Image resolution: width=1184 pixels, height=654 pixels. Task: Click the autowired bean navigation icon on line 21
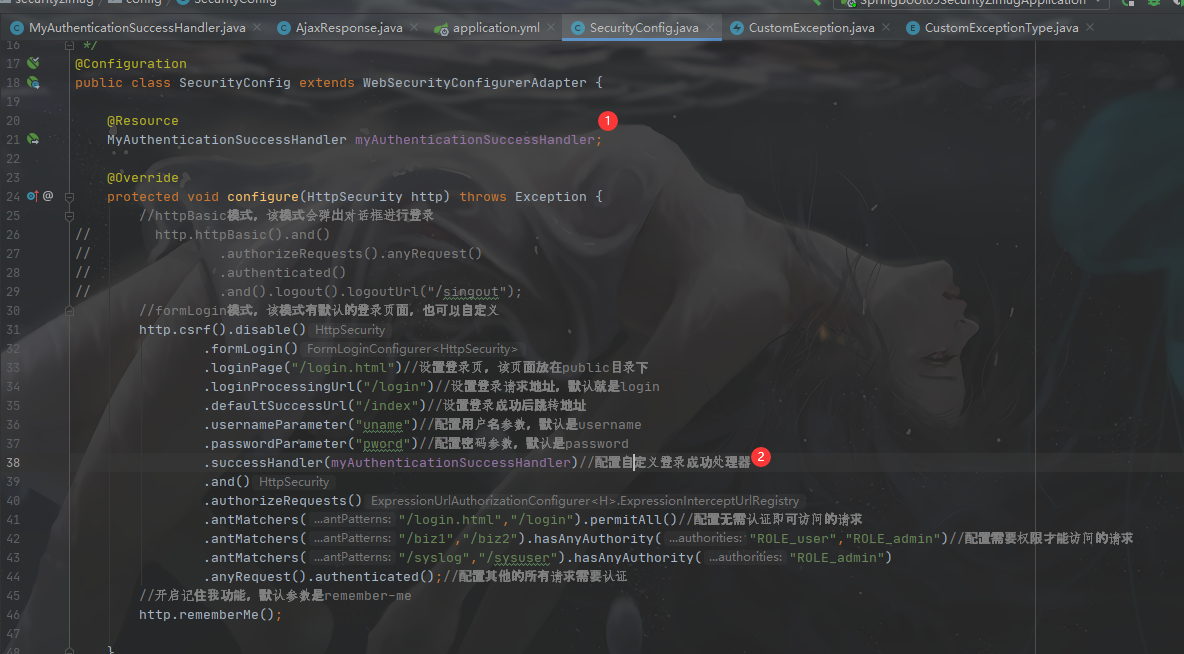click(34, 139)
